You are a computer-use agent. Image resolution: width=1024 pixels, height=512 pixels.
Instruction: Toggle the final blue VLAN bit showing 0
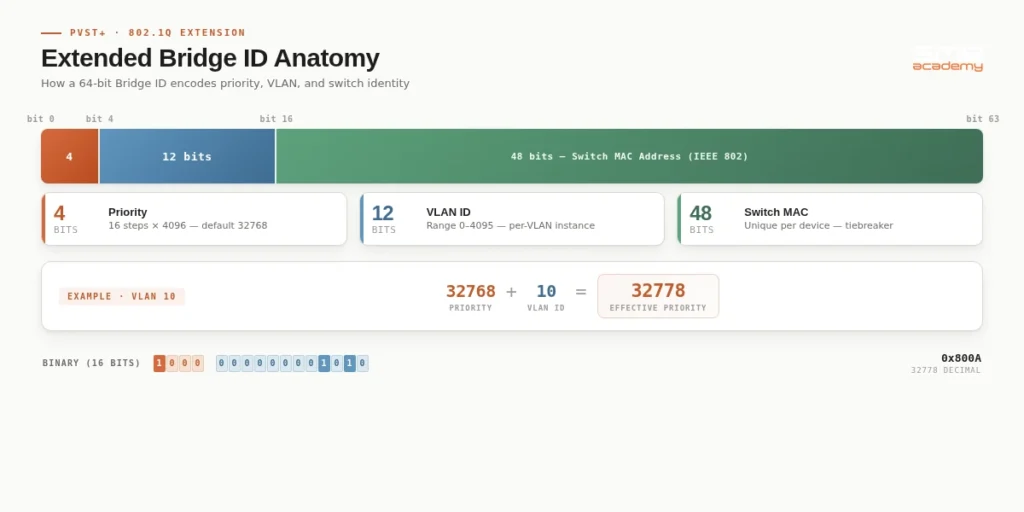(x=362, y=364)
